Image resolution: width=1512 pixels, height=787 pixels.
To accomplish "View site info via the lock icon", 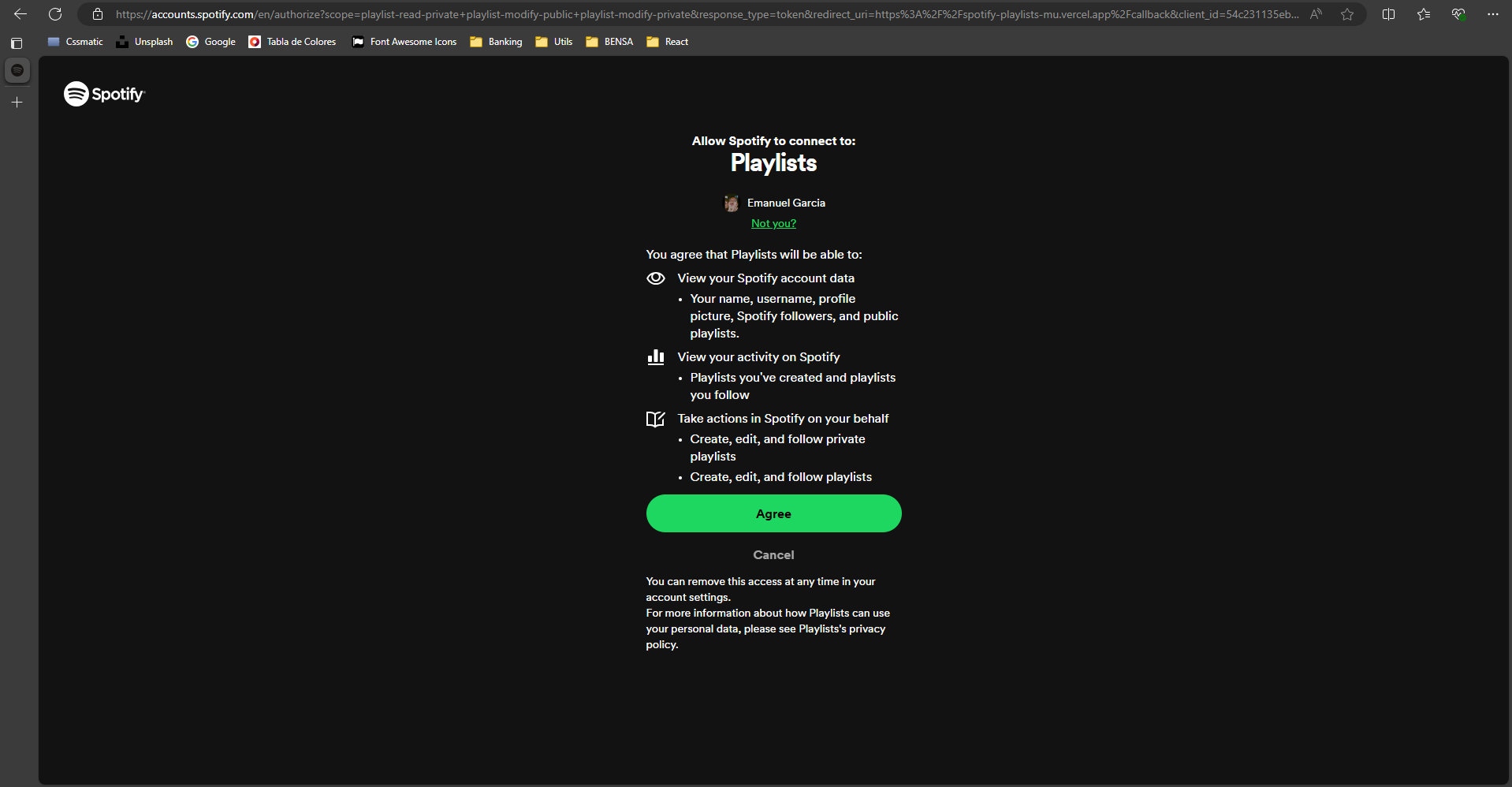I will (98, 14).
